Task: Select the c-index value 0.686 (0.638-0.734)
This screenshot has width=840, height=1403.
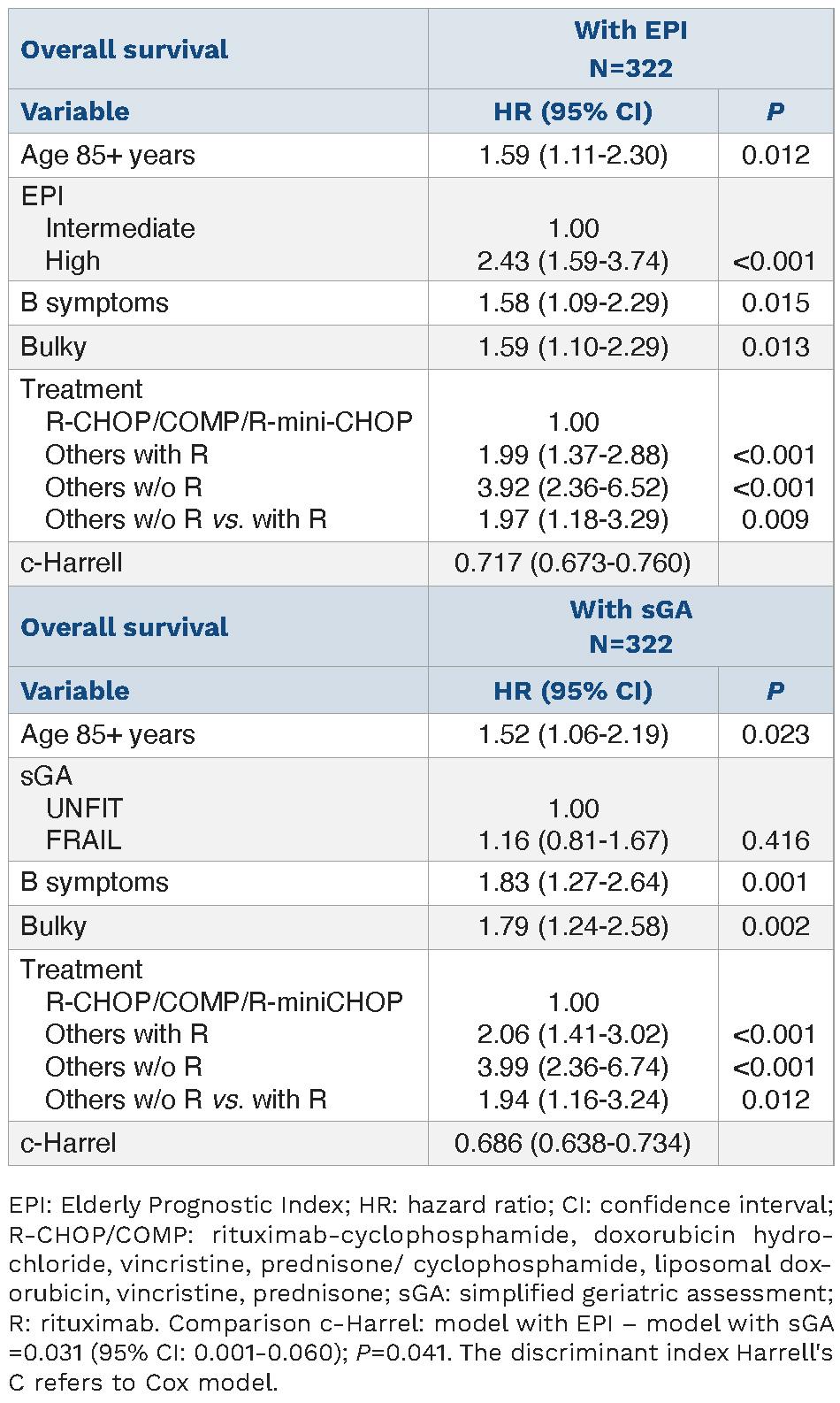Action: coord(573,1143)
